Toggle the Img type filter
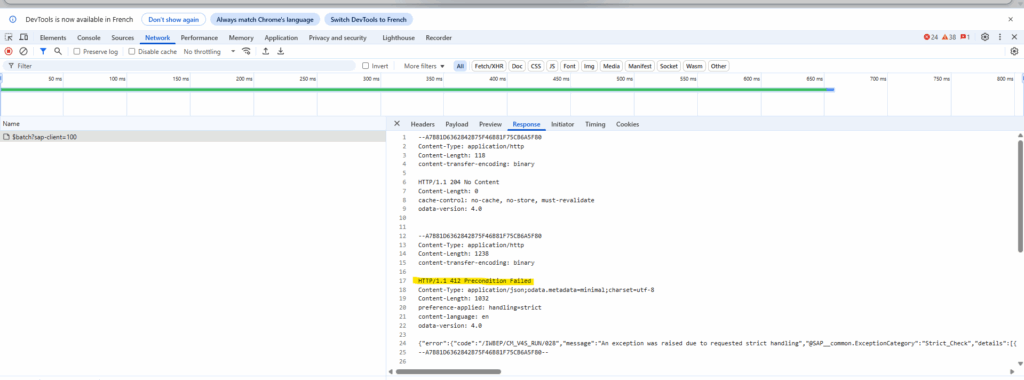This screenshot has height=380, width=1024. tap(589, 66)
